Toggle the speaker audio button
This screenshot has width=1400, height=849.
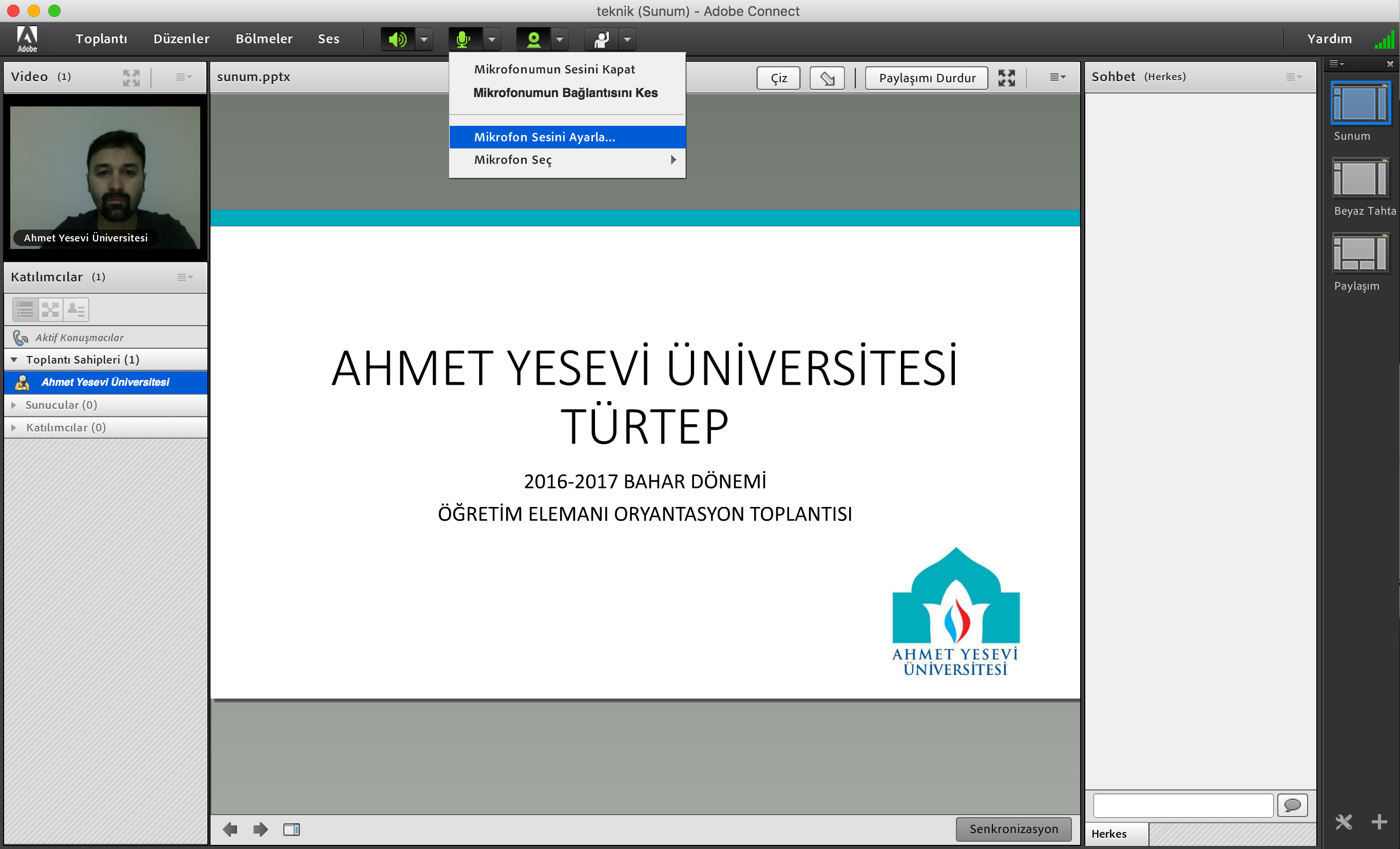click(x=398, y=39)
